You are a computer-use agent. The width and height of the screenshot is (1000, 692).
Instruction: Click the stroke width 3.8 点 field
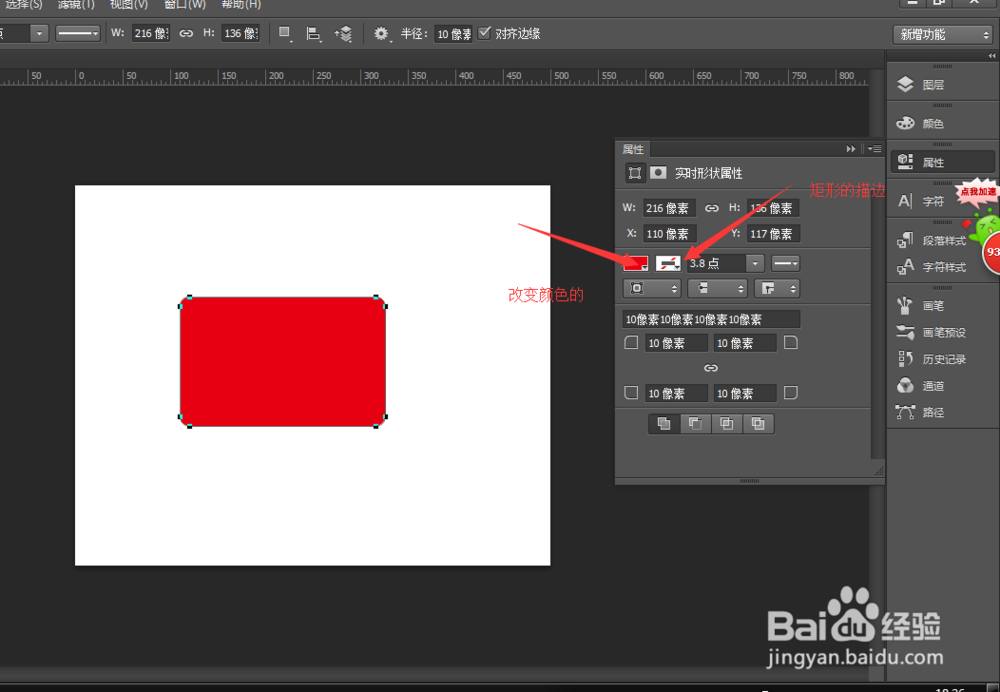[x=716, y=263]
